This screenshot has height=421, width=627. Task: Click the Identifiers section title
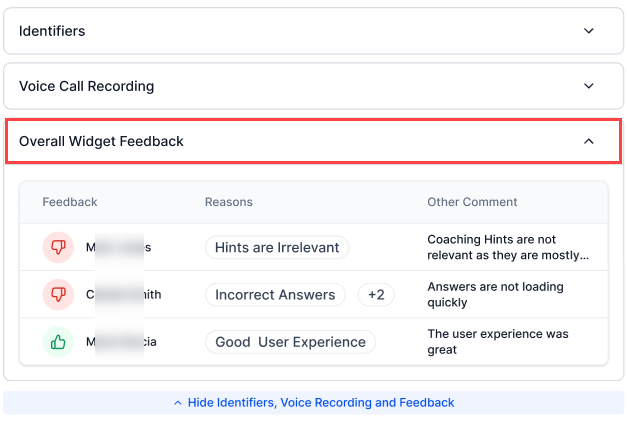tap(52, 31)
